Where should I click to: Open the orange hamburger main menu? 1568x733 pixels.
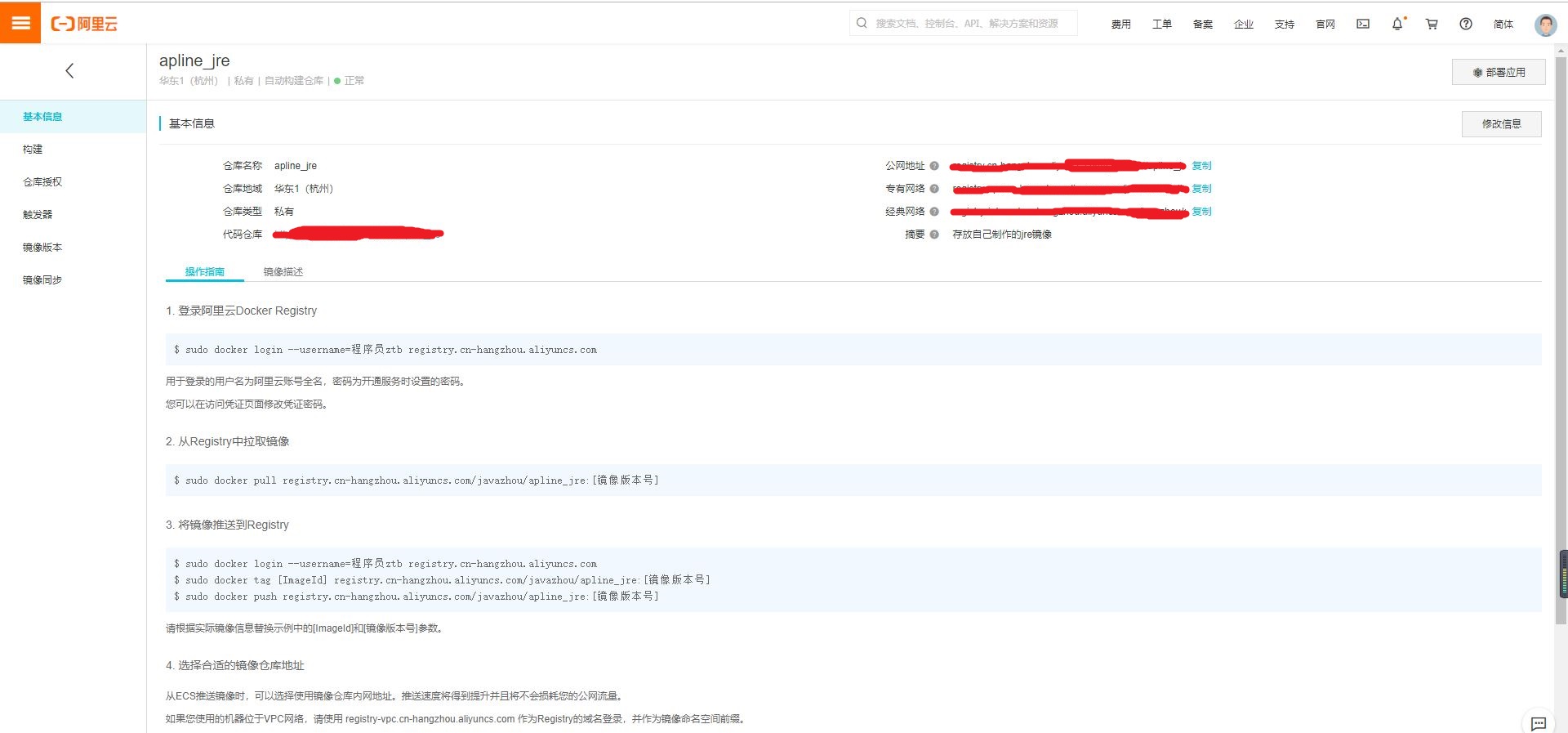[x=20, y=23]
